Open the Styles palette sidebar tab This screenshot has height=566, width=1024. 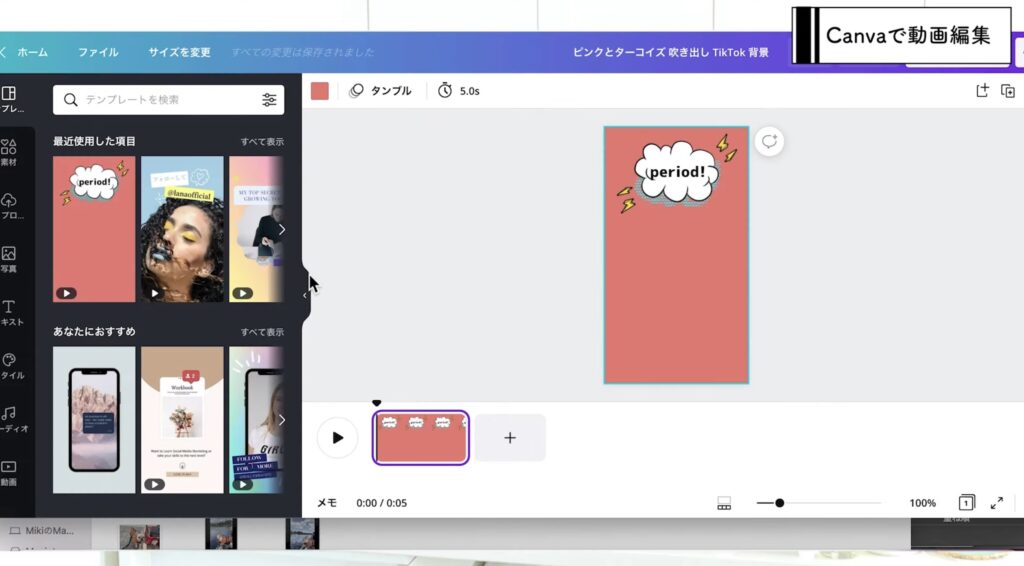10,366
